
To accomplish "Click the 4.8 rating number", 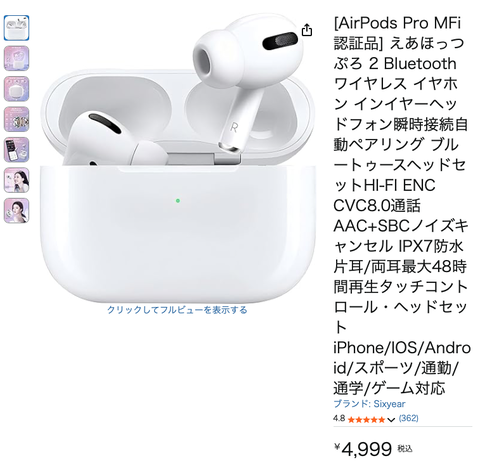I will pyautogui.click(x=339, y=418).
